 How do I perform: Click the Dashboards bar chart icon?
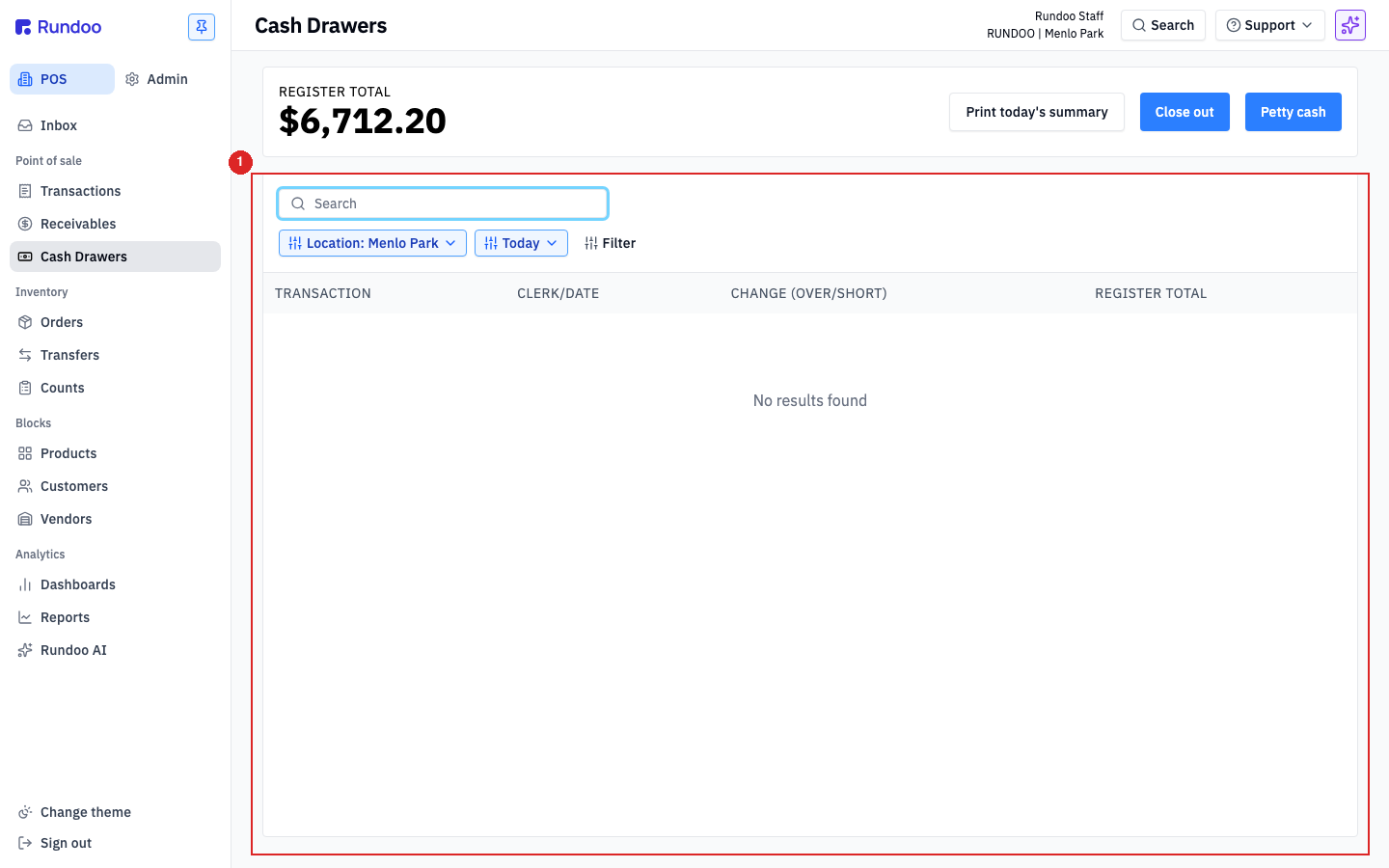click(25, 584)
